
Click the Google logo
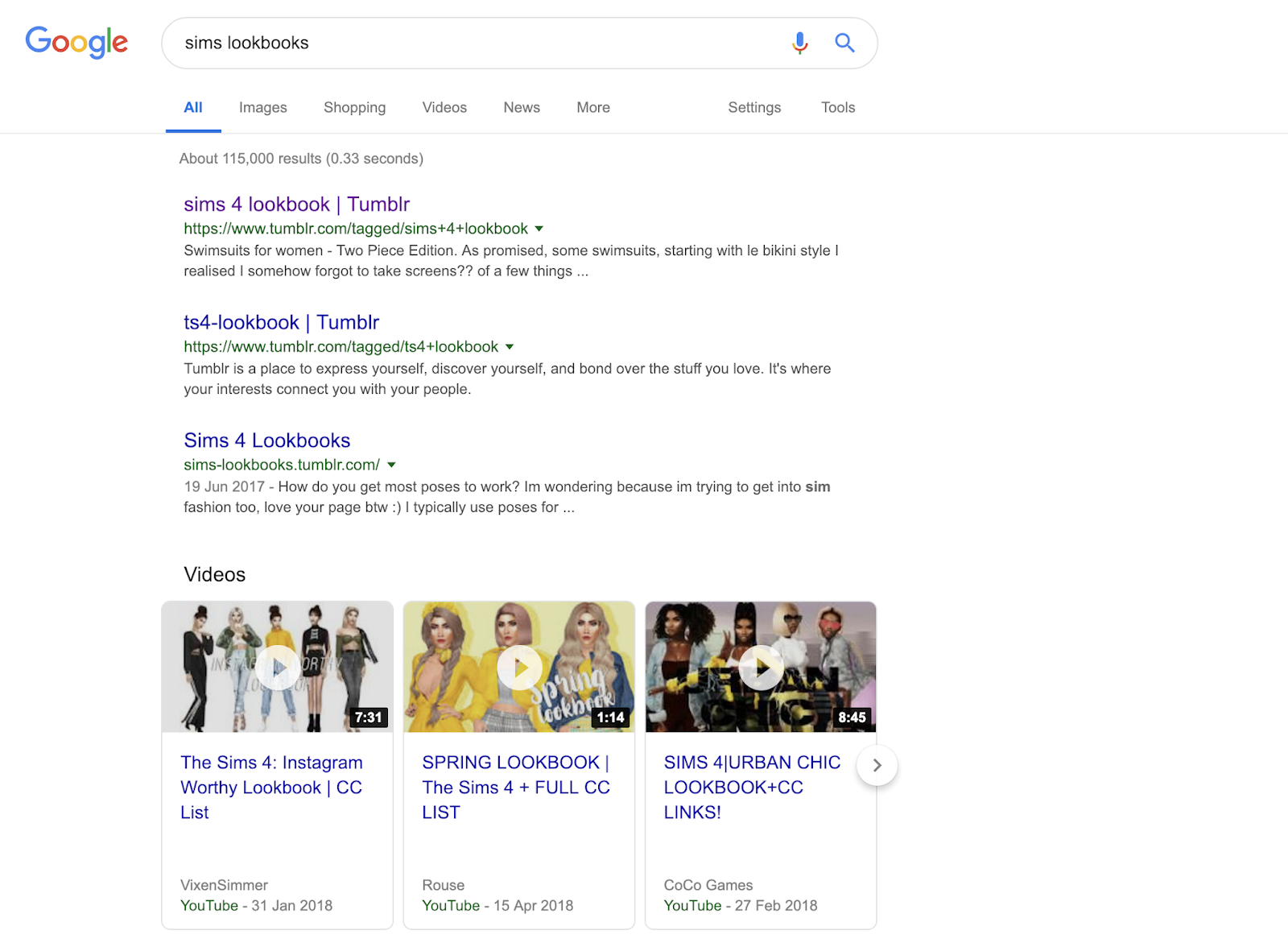[76, 43]
